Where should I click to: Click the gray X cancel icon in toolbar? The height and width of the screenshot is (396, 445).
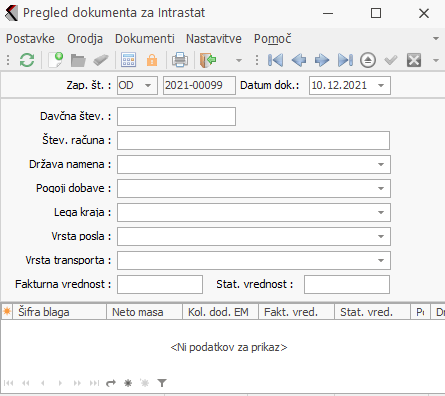coord(414,60)
